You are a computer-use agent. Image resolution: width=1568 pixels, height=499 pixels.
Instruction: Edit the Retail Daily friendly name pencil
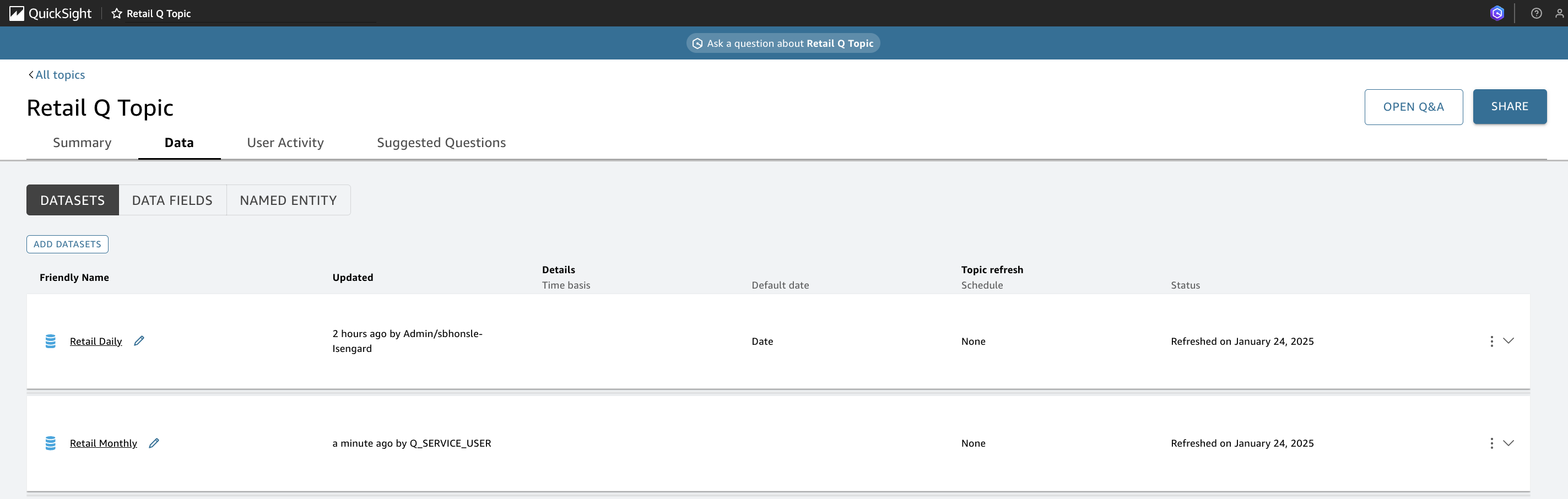139,341
